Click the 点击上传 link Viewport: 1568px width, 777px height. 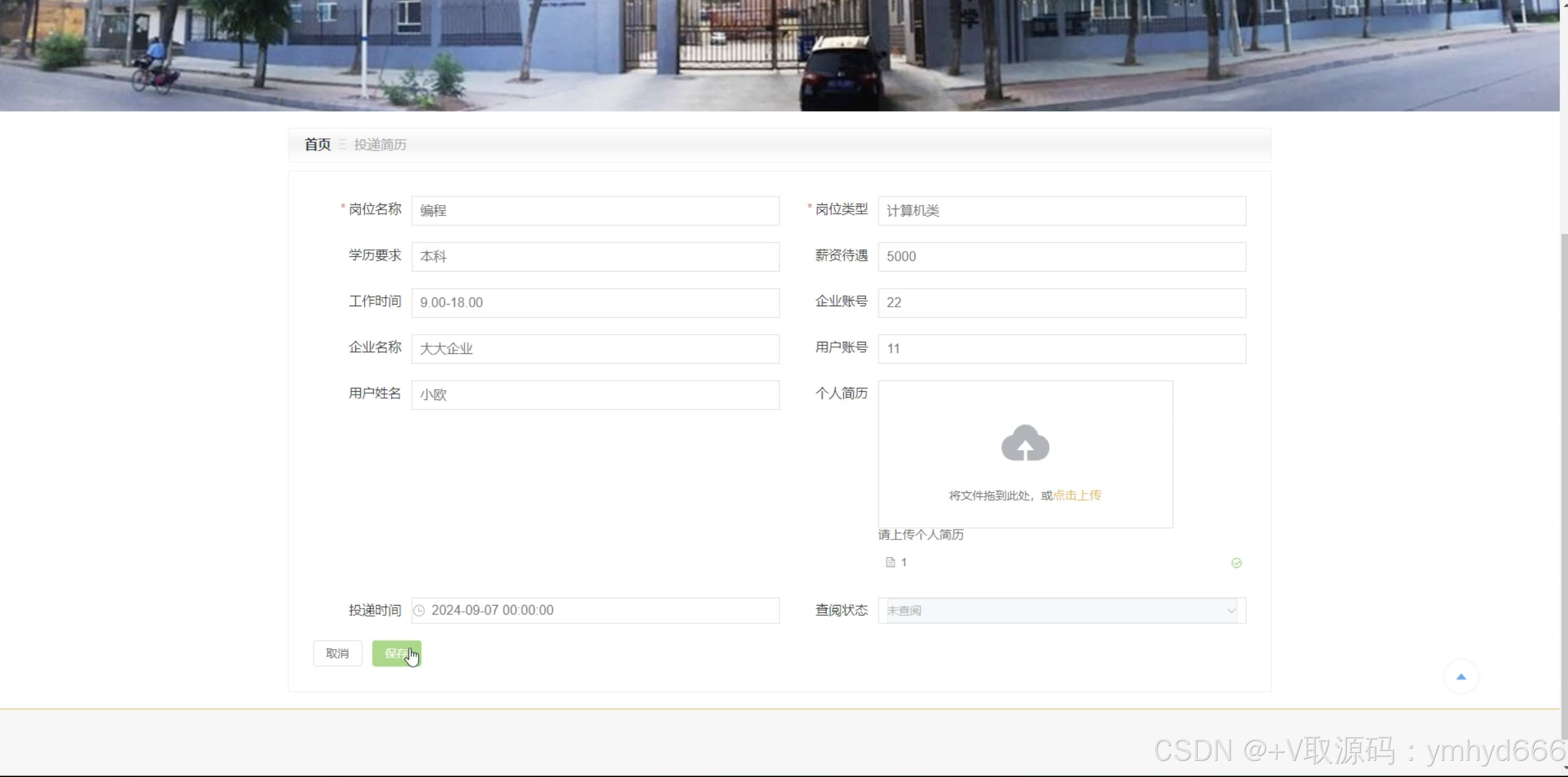(x=1077, y=495)
